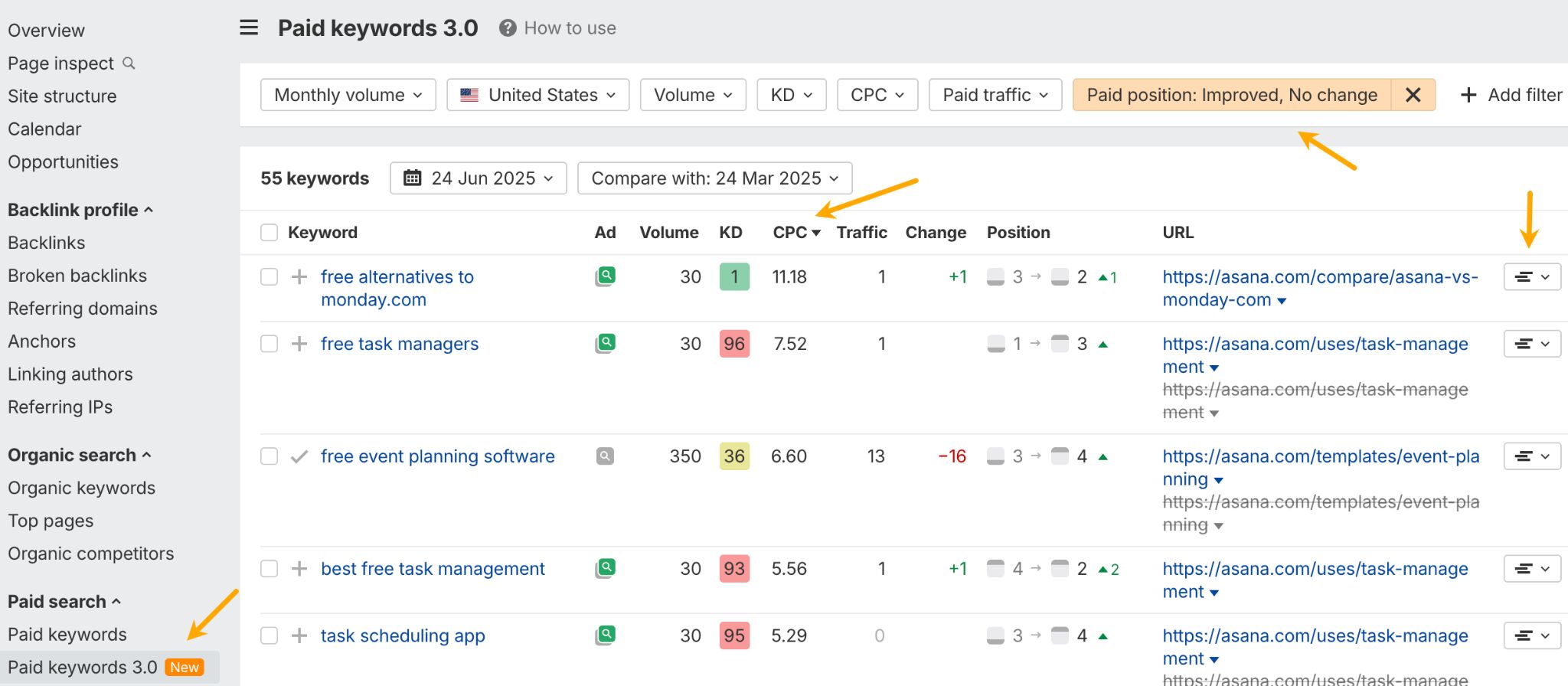Image resolution: width=1568 pixels, height=686 pixels.
Task: Click the KD 36 badge for event planning
Action: click(x=733, y=456)
